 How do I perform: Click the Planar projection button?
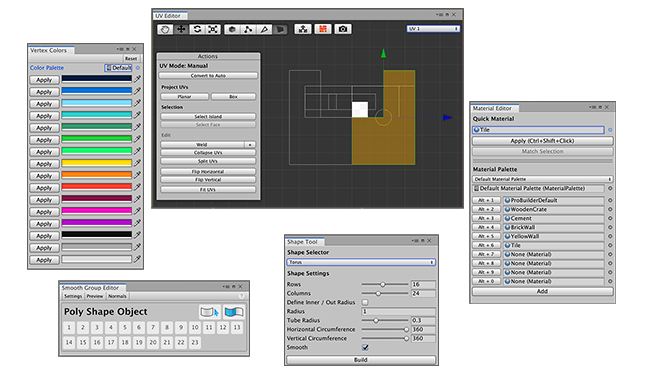tap(184, 97)
